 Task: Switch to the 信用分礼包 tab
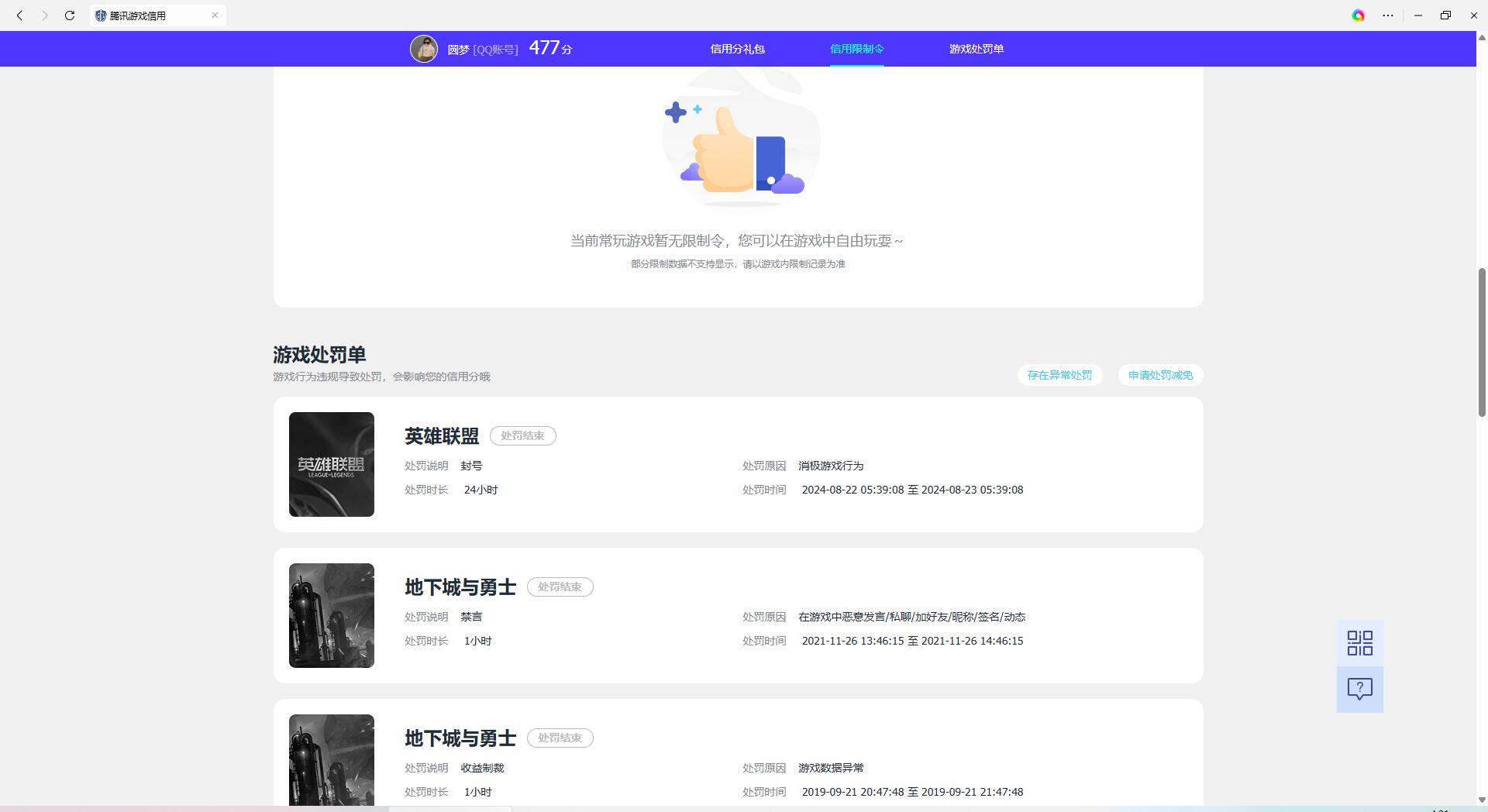(737, 49)
